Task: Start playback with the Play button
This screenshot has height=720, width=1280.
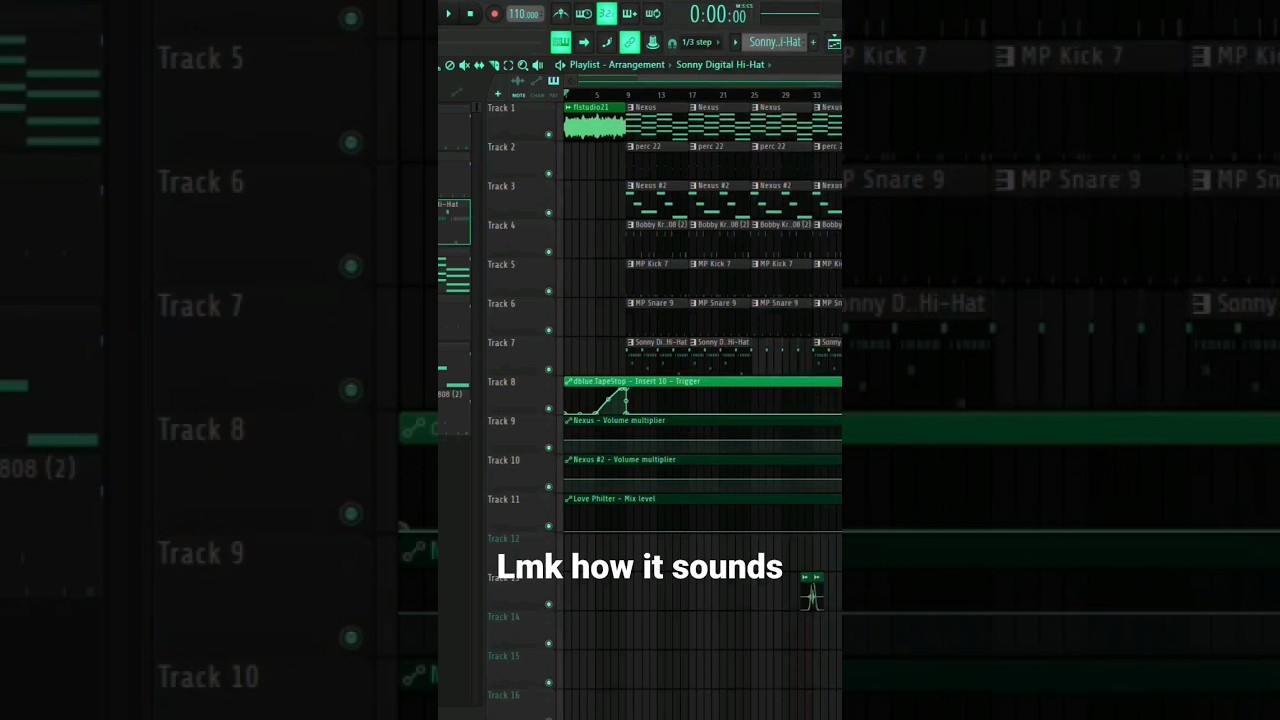Action: click(x=448, y=14)
